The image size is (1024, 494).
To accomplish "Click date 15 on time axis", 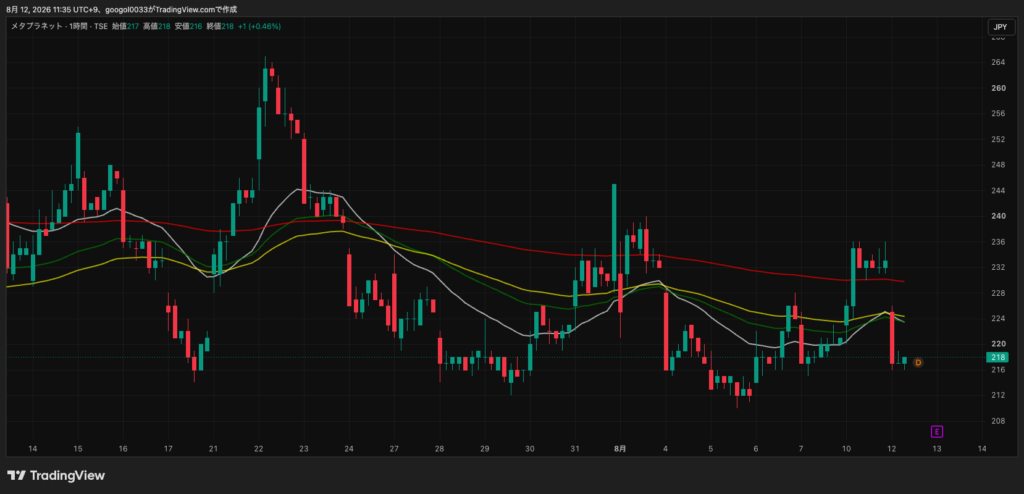I will click(78, 449).
